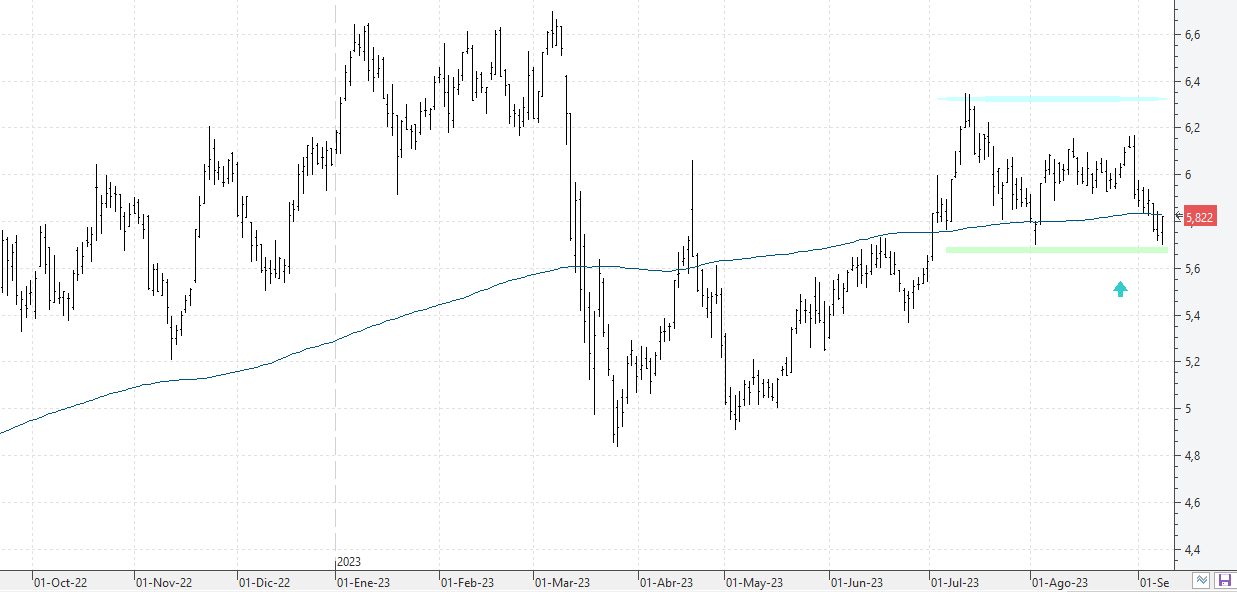Click the 01-Dic-22 date label
Screen dimensions: 1237x592
(265, 582)
